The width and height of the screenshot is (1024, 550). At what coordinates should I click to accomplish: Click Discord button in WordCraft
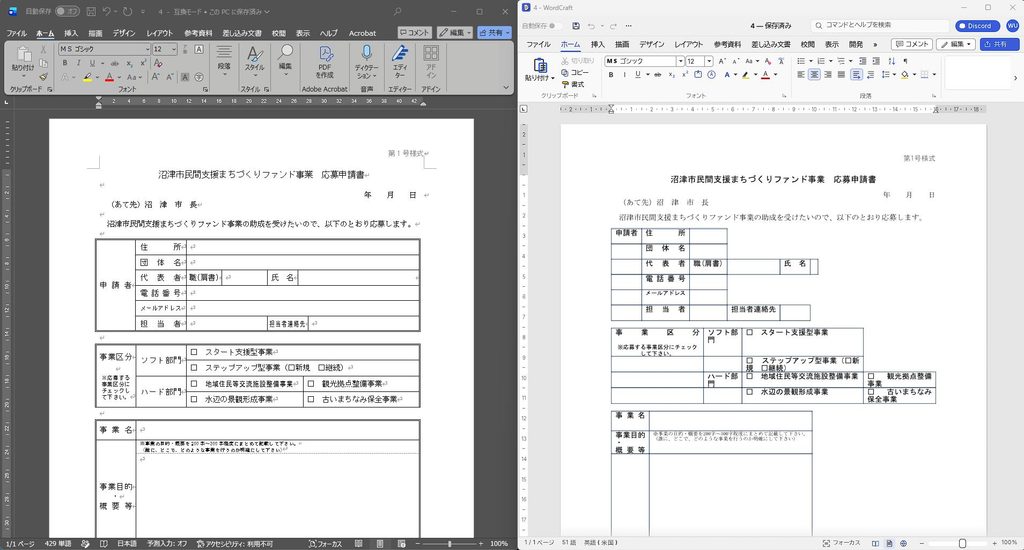click(977, 25)
